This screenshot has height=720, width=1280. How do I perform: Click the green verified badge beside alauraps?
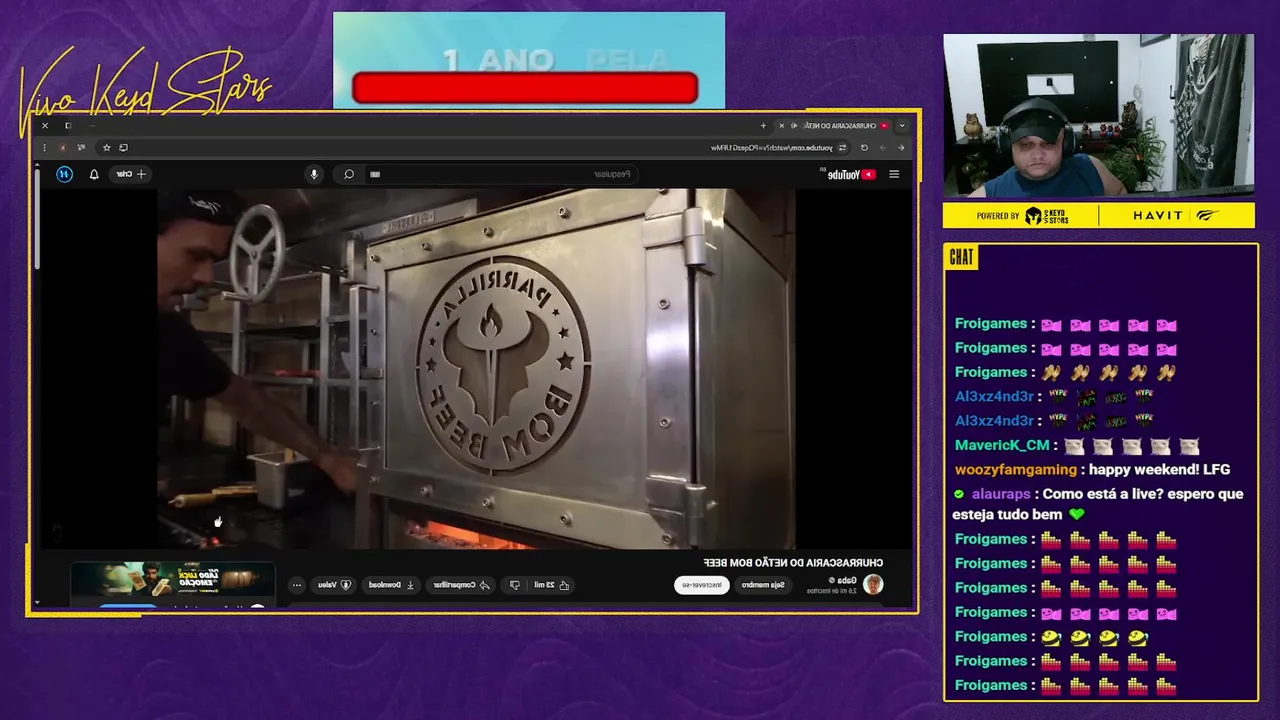[x=959, y=494]
